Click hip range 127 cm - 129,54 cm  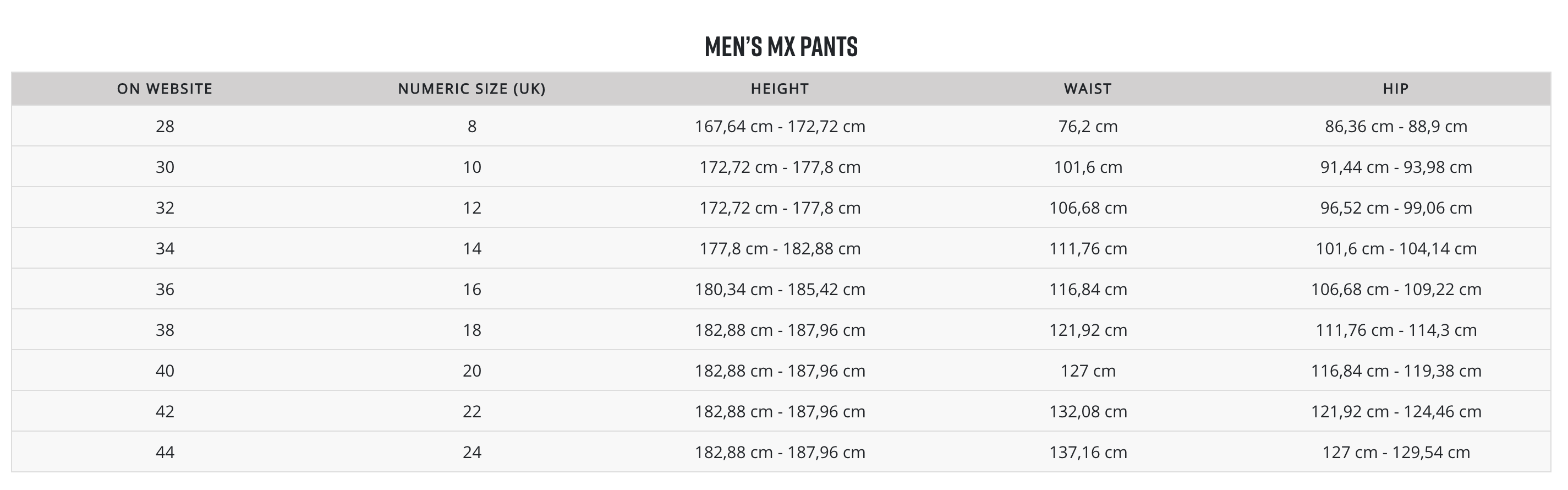coord(1396,452)
